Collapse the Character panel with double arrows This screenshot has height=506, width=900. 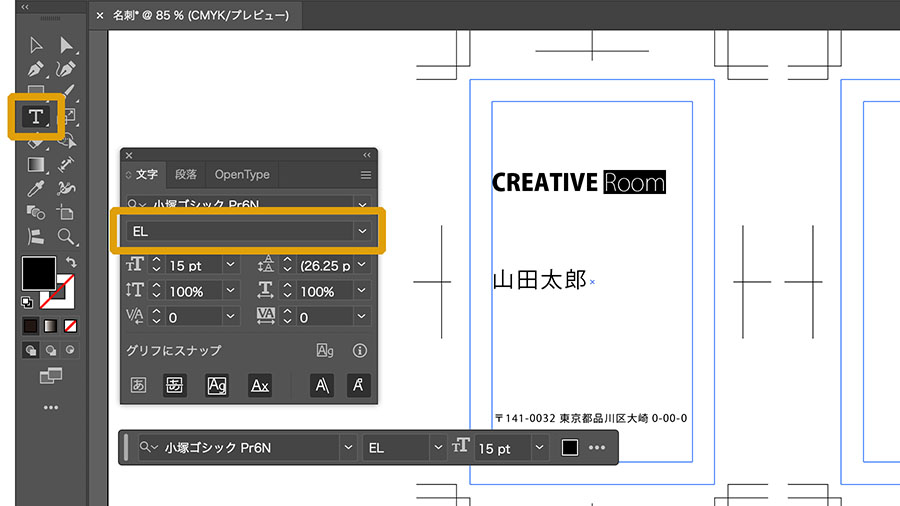367,155
